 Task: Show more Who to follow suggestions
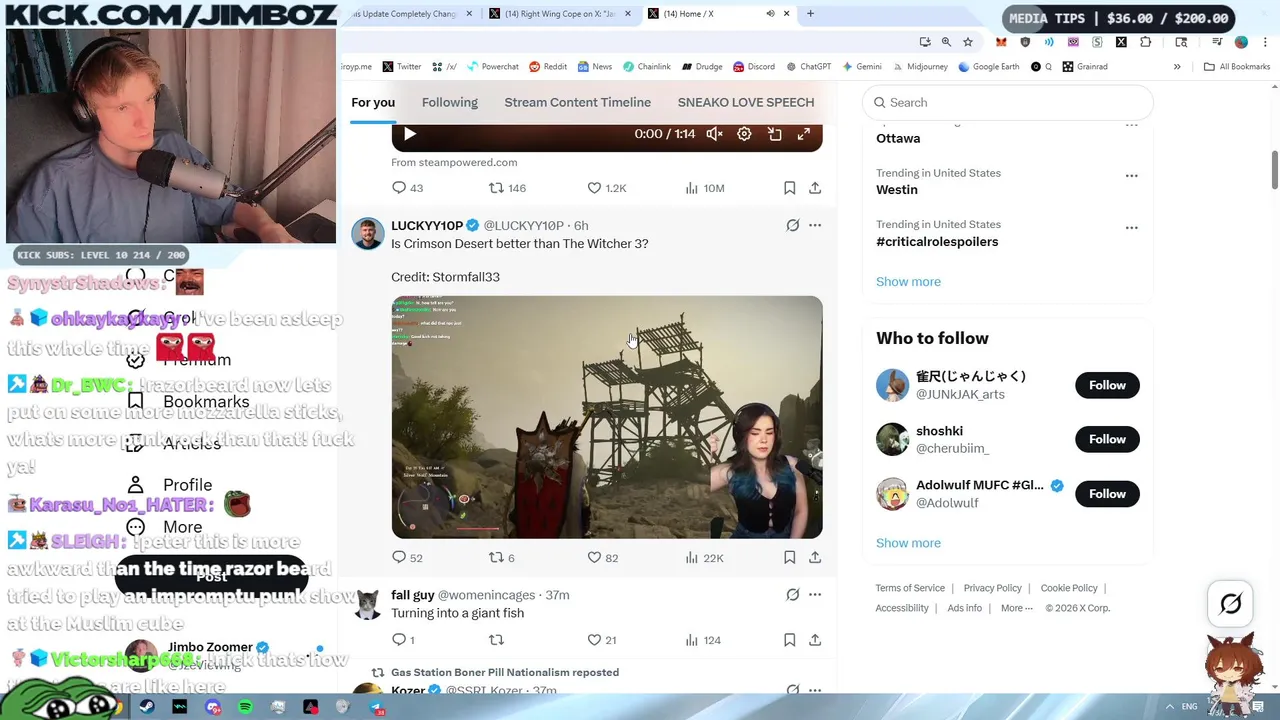coord(908,543)
